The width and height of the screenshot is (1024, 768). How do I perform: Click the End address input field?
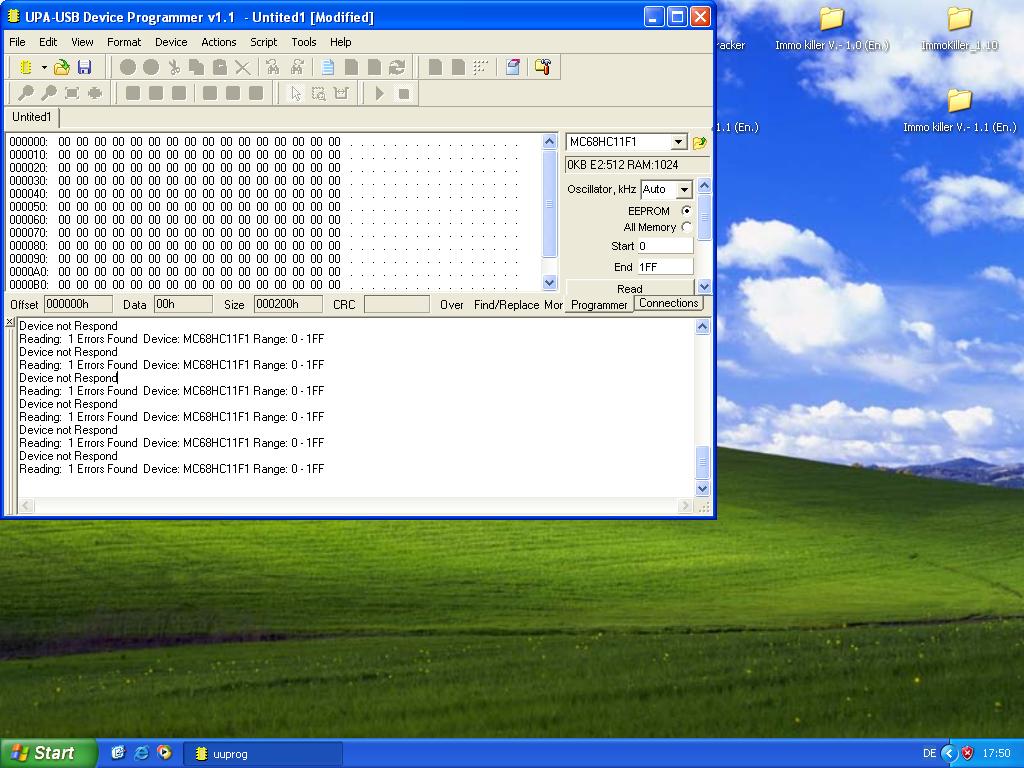[x=665, y=267]
